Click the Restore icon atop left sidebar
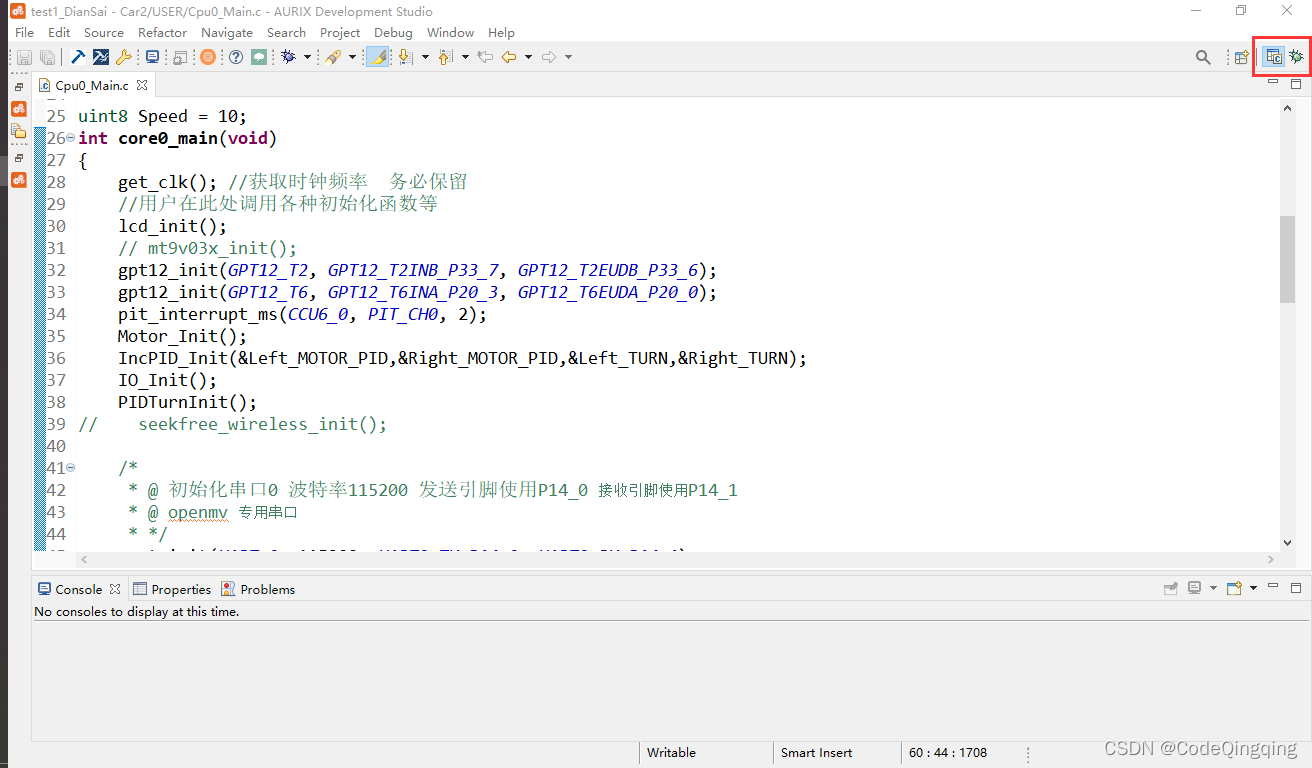The height and width of the screenshot is (768, 1312). 19,87
